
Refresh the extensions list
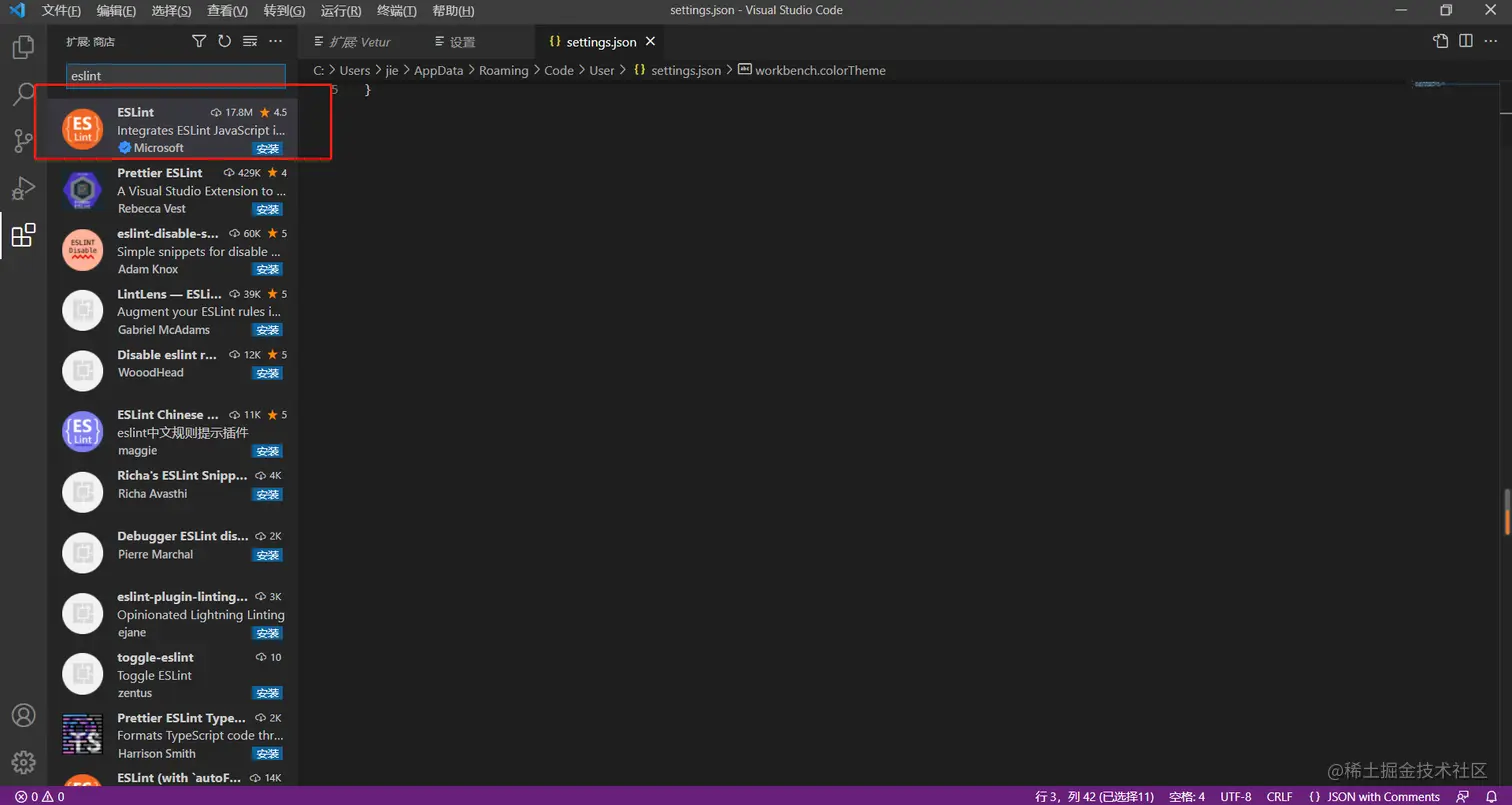224,41
